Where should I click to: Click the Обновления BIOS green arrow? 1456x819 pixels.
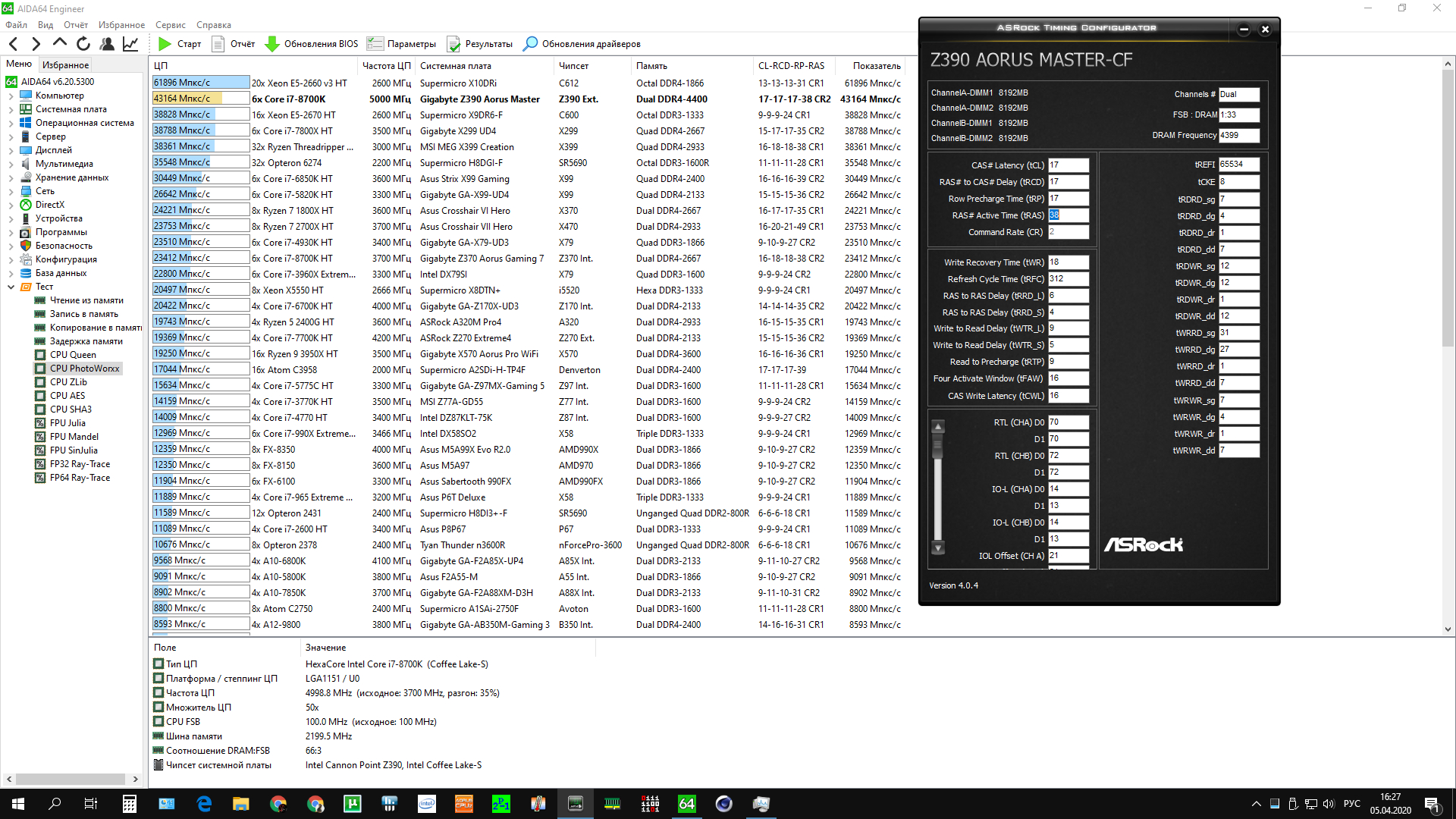tap(272, 44)
